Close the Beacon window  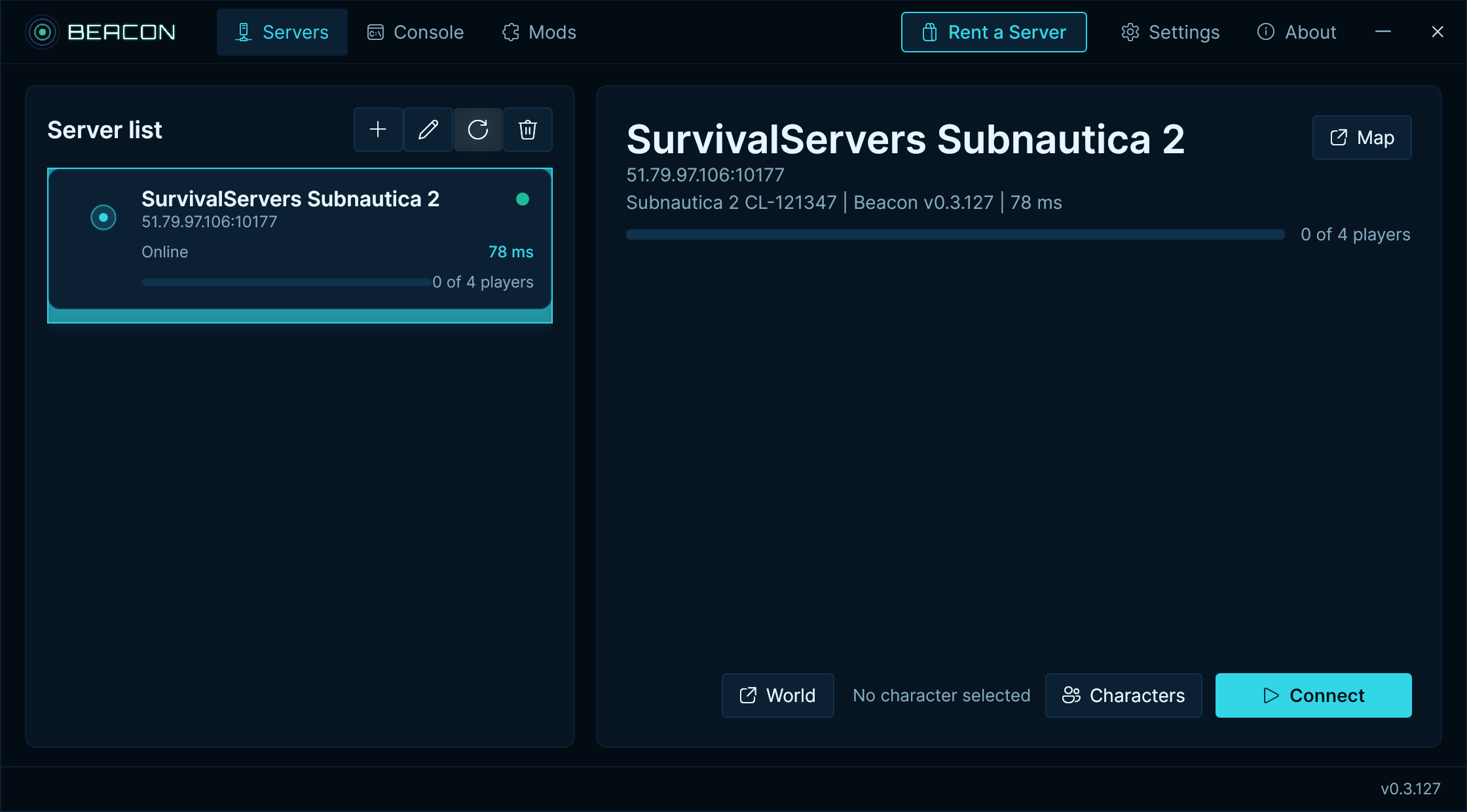pyautogui.click(x=1438, y=31)
